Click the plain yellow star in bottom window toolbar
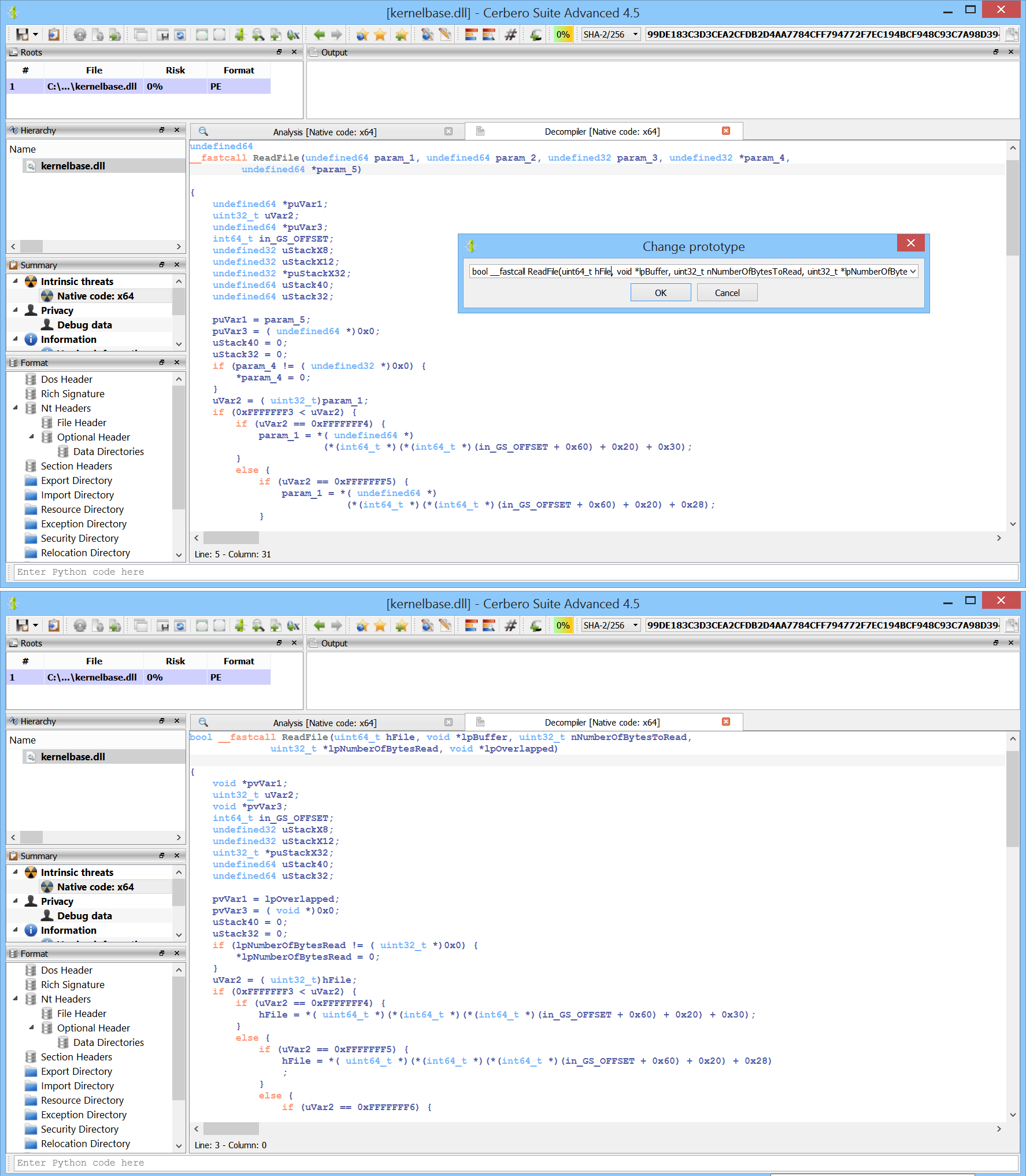Viewport: 1026px width, 1176px height. click(380, 626)
